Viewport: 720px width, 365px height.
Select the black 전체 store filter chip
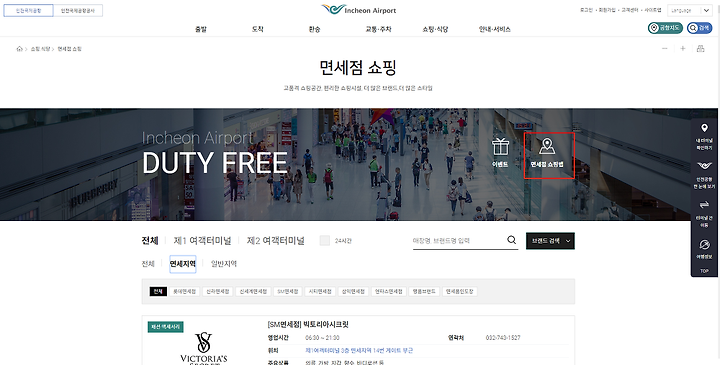pos(158,292)
